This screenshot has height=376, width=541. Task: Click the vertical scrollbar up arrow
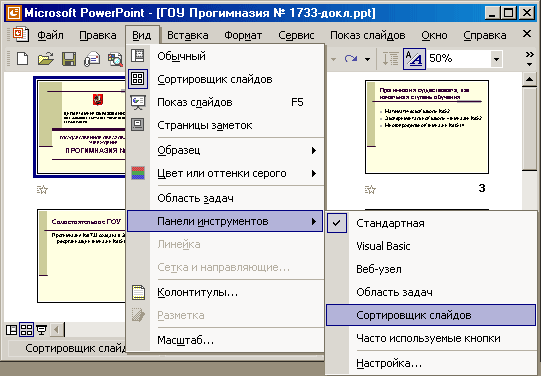point(529,80)
